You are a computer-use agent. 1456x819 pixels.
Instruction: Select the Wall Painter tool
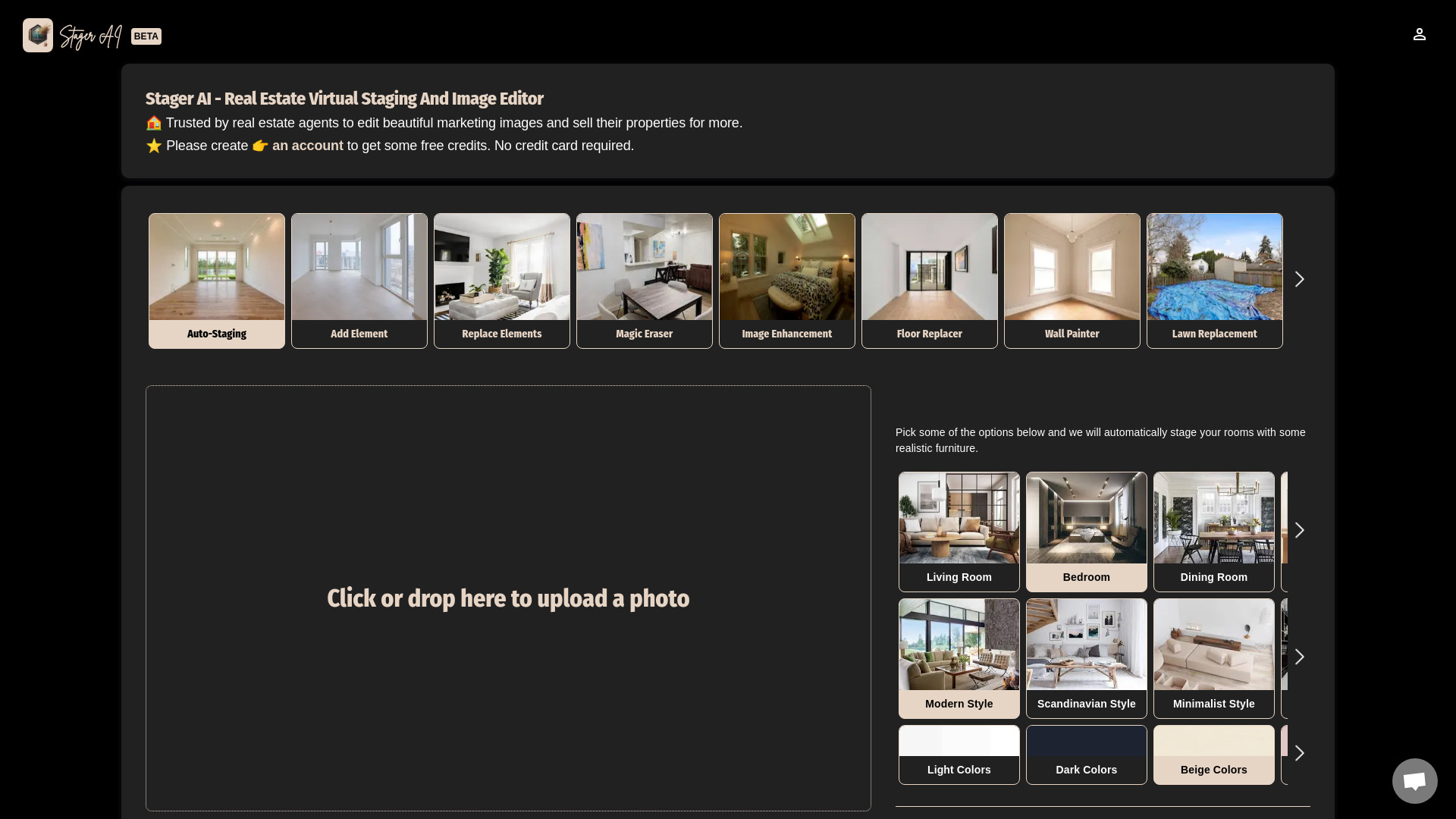coord(1072,280)
